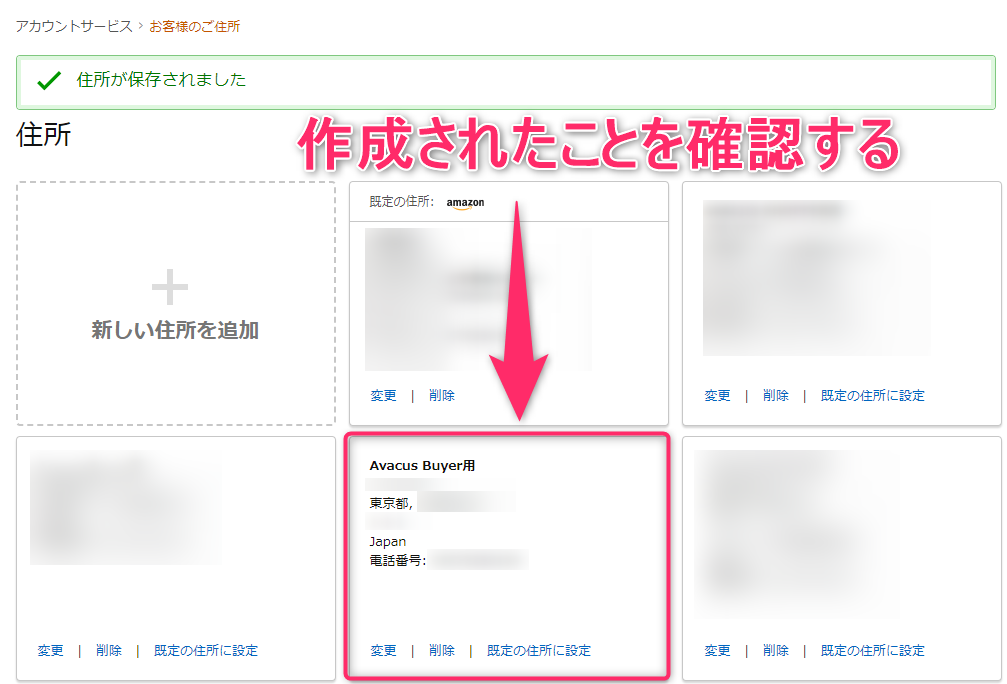Click 削除 on card right of Avacus Buyer用
Image resolution: width=1007 pixels, height=684 pixels.
[x=775, y=650]
